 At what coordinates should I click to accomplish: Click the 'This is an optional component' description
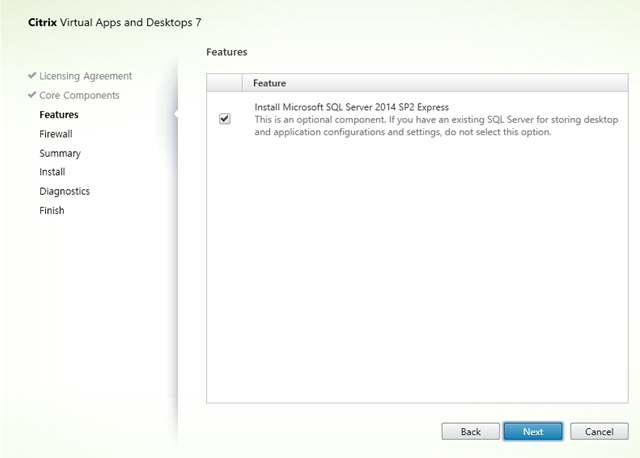(x=436, y=126)
